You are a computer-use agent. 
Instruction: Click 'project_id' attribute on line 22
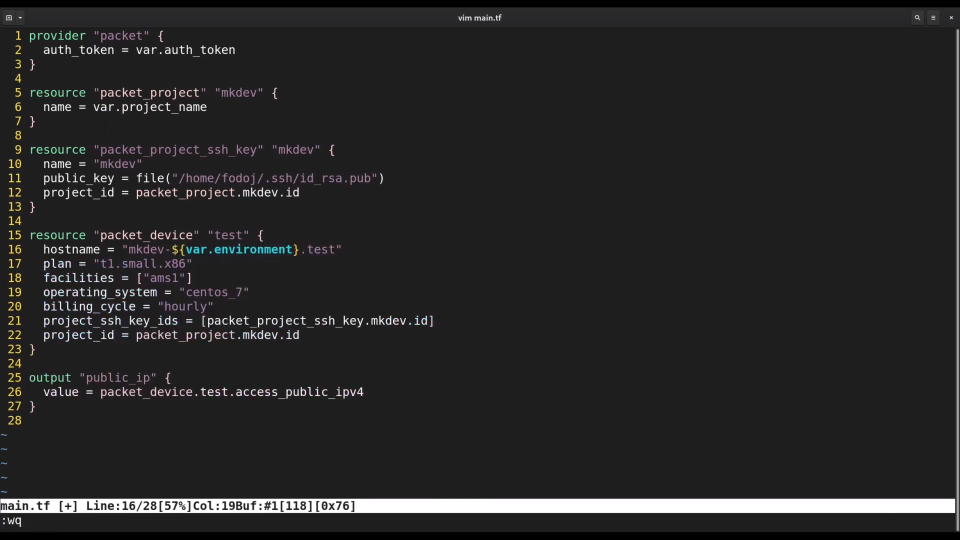[78, 336]
